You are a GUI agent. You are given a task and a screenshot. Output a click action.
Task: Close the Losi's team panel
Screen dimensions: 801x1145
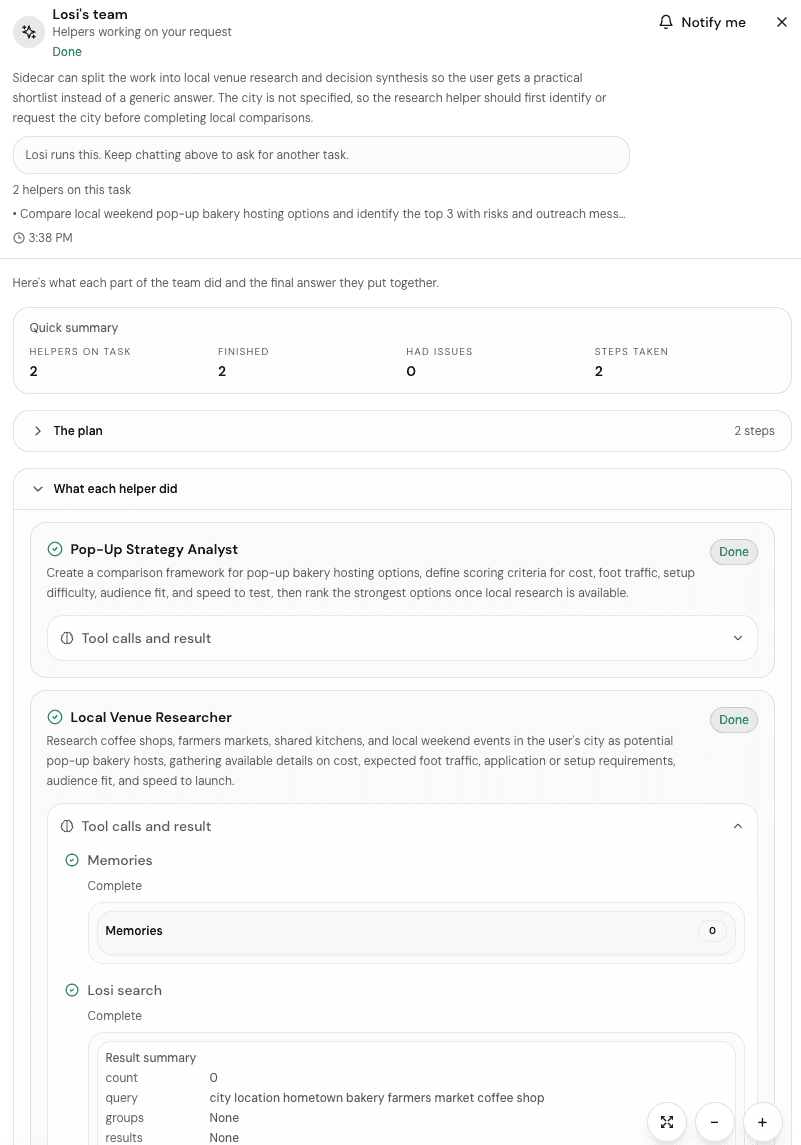[x=781, y=22]
